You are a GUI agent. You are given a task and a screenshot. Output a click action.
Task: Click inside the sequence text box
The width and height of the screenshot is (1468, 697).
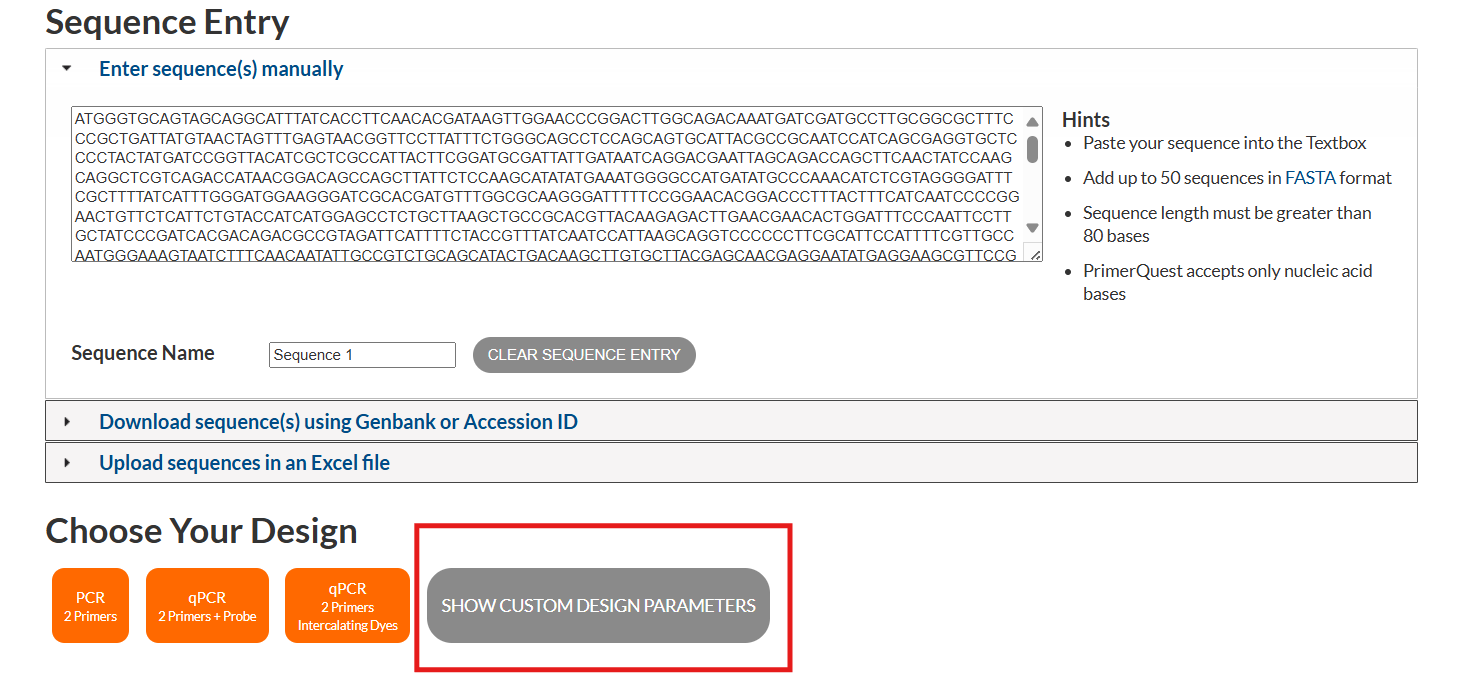click(x=548, y=185)
